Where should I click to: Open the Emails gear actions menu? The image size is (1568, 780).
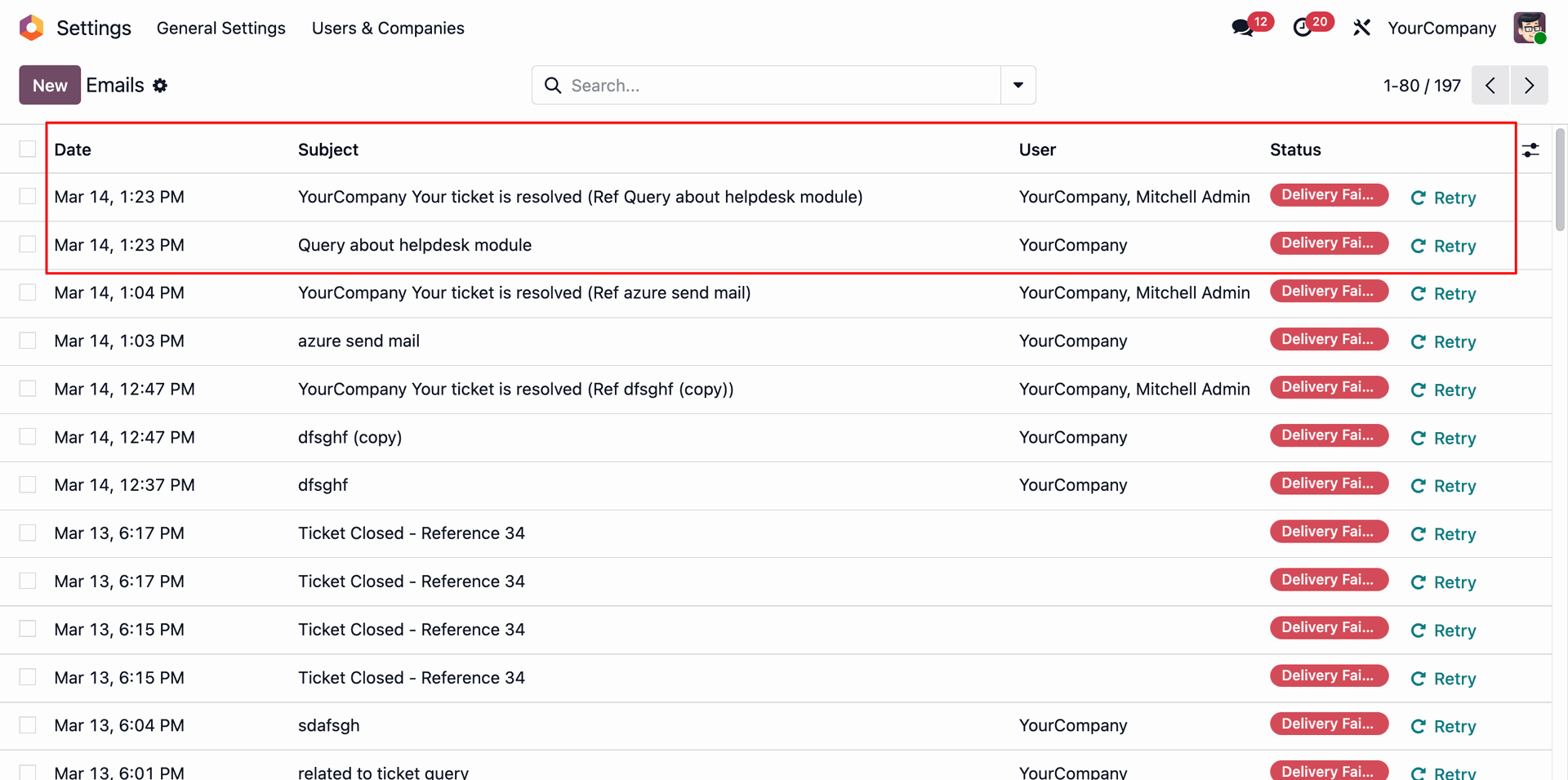point(160,86)
